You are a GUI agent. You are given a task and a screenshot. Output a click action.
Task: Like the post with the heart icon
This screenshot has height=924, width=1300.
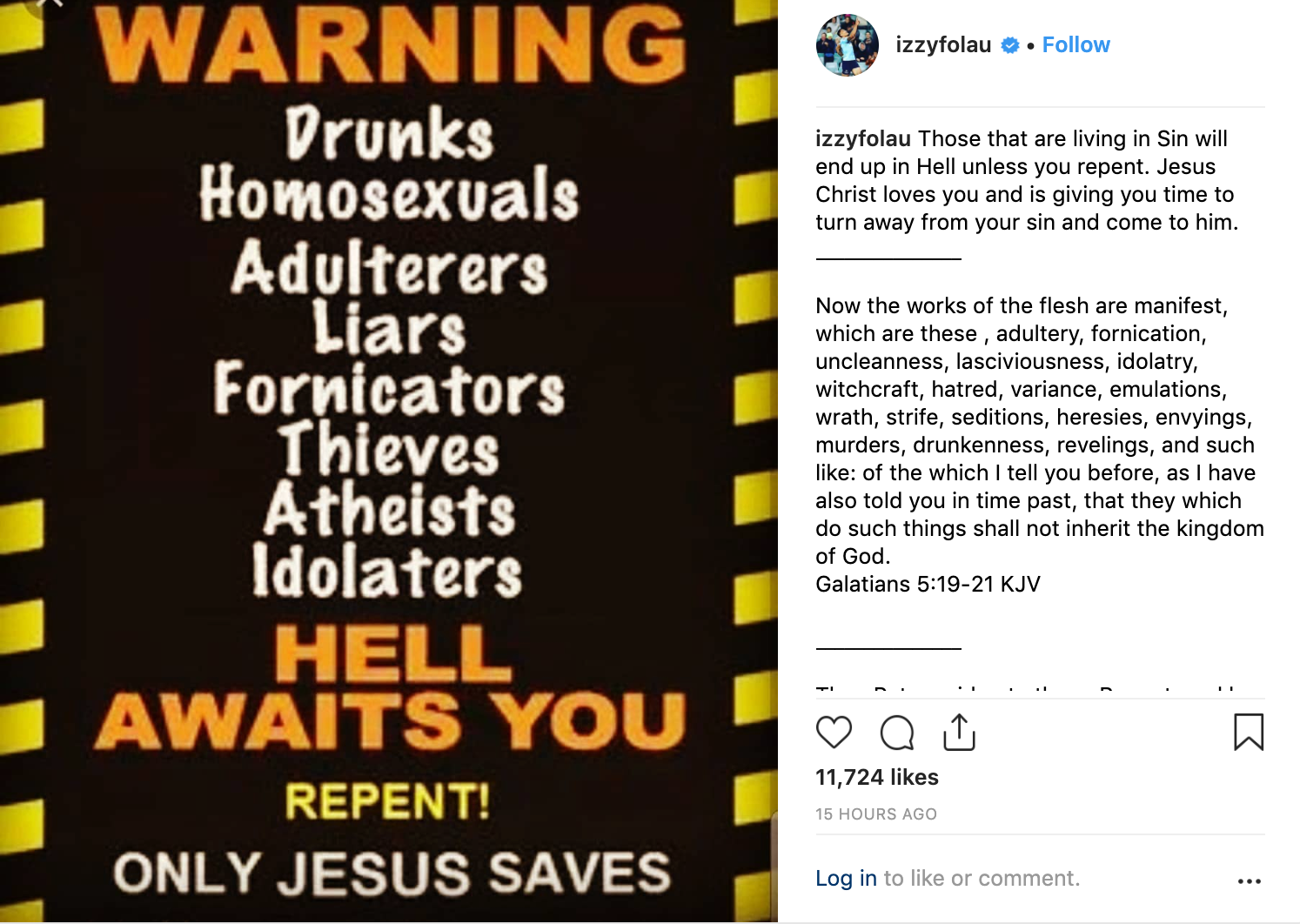tap(834, 733)
